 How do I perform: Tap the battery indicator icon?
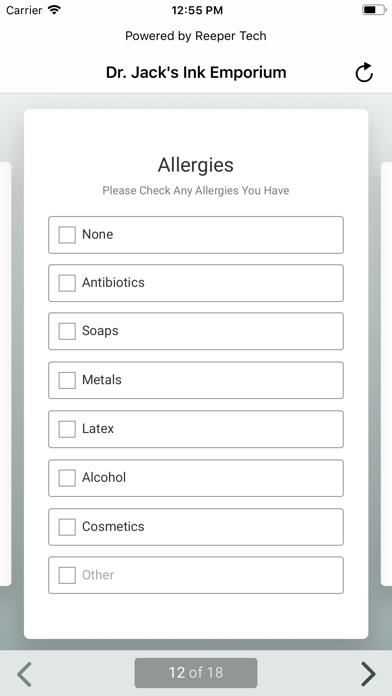point(374,10)
